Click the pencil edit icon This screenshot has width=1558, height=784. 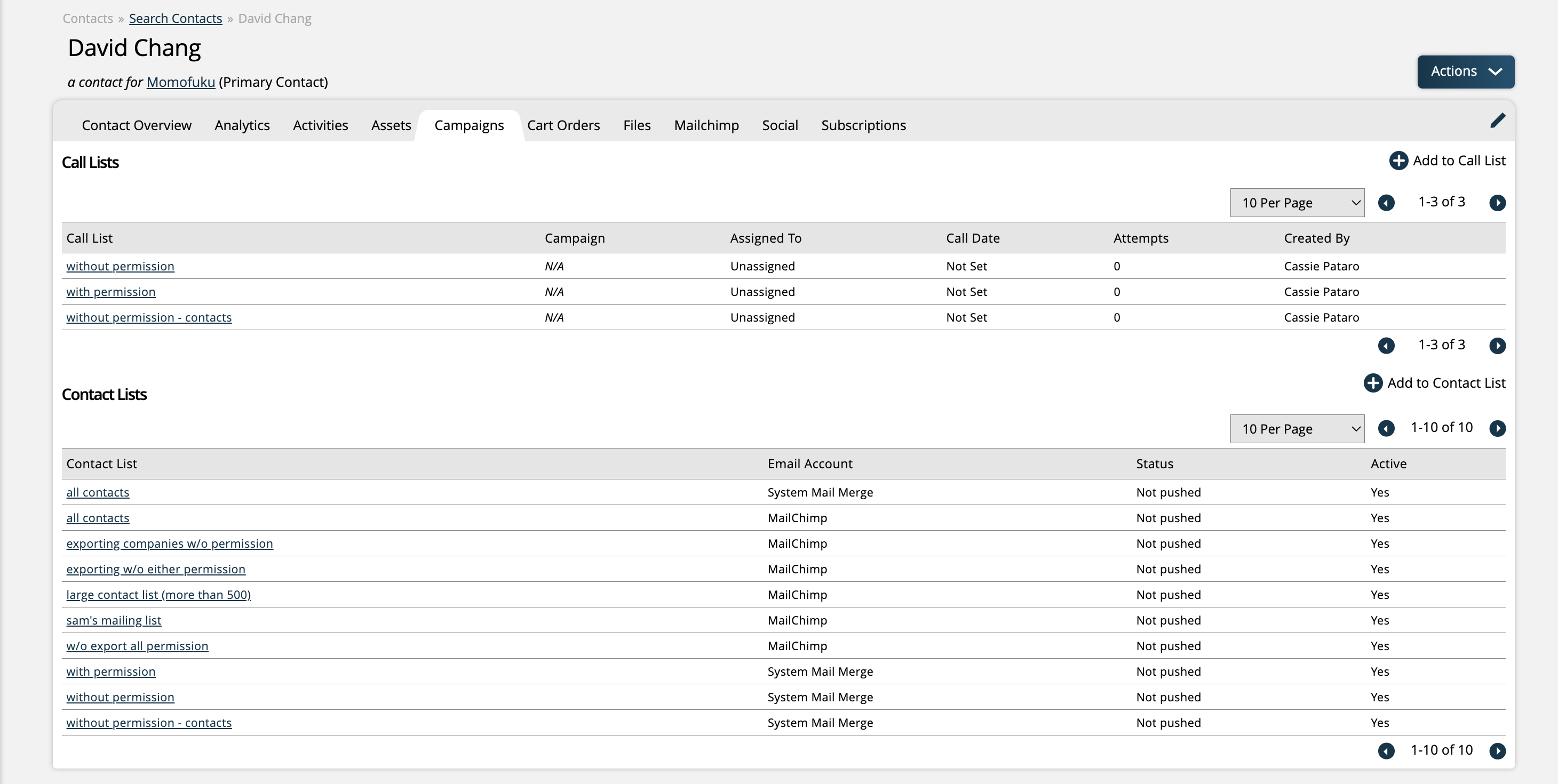(1497, 121)
